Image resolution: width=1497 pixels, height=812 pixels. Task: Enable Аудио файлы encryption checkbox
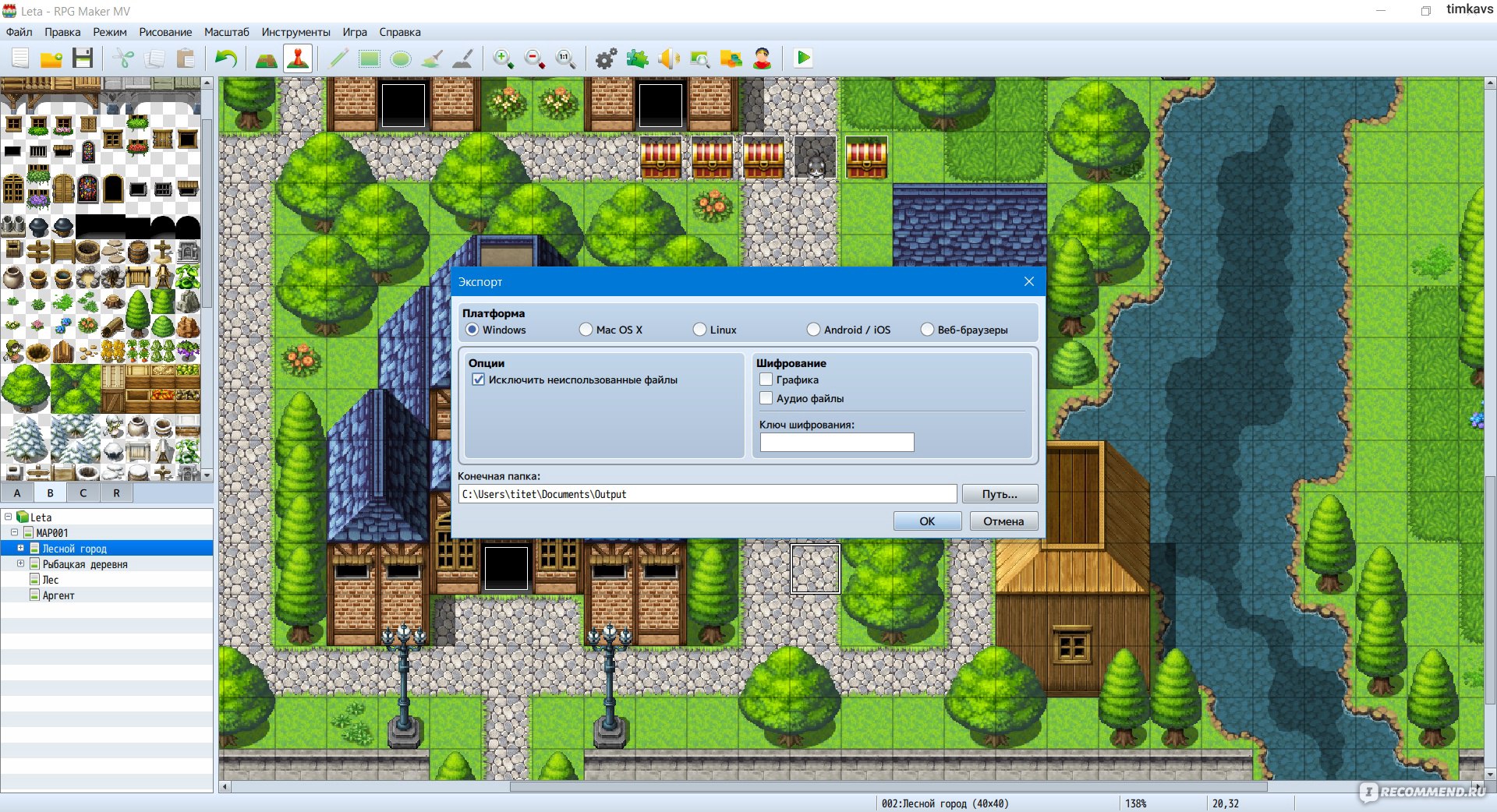pyautogui.click(x=766, y=398)
